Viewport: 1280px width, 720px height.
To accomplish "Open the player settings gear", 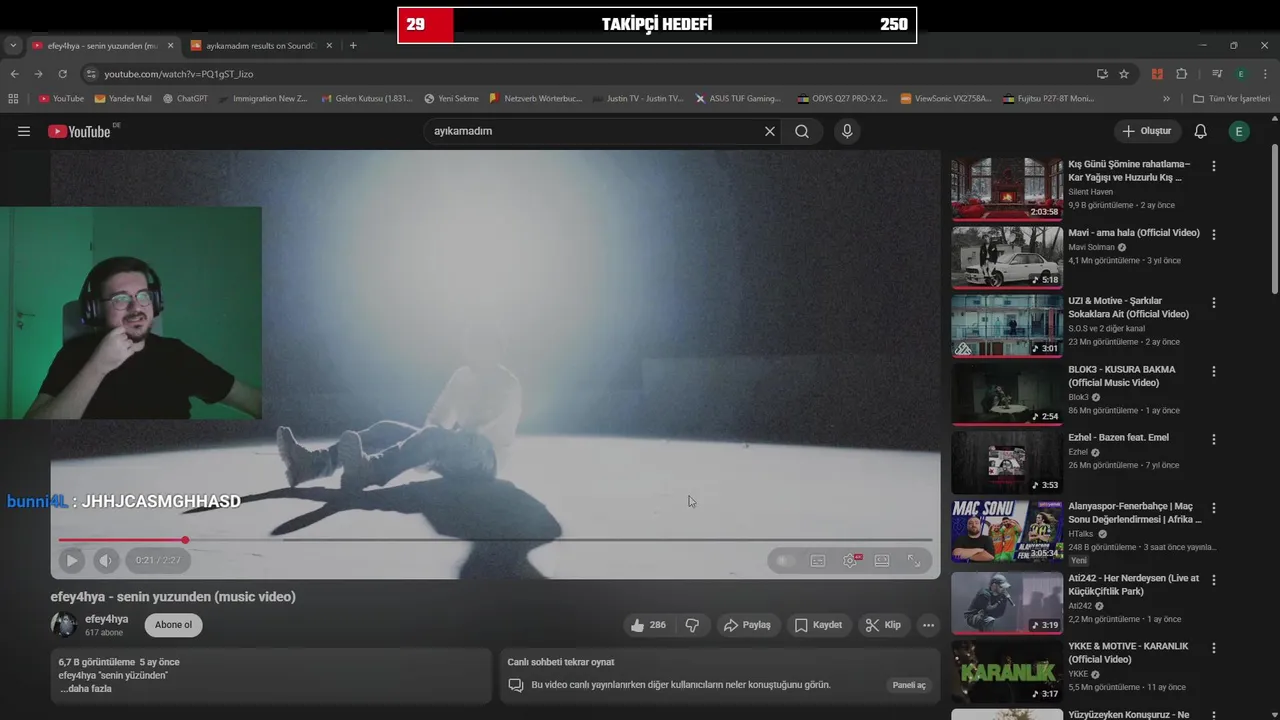I will (850, 561).
